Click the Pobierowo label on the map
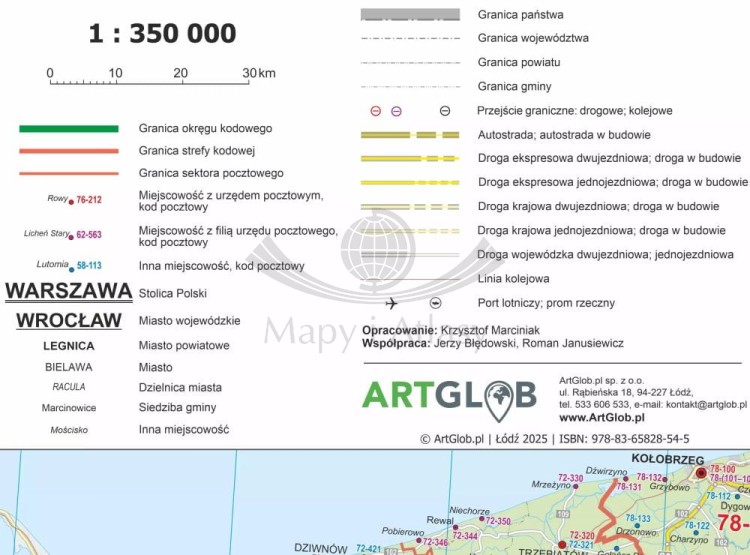 coord(403,531)
